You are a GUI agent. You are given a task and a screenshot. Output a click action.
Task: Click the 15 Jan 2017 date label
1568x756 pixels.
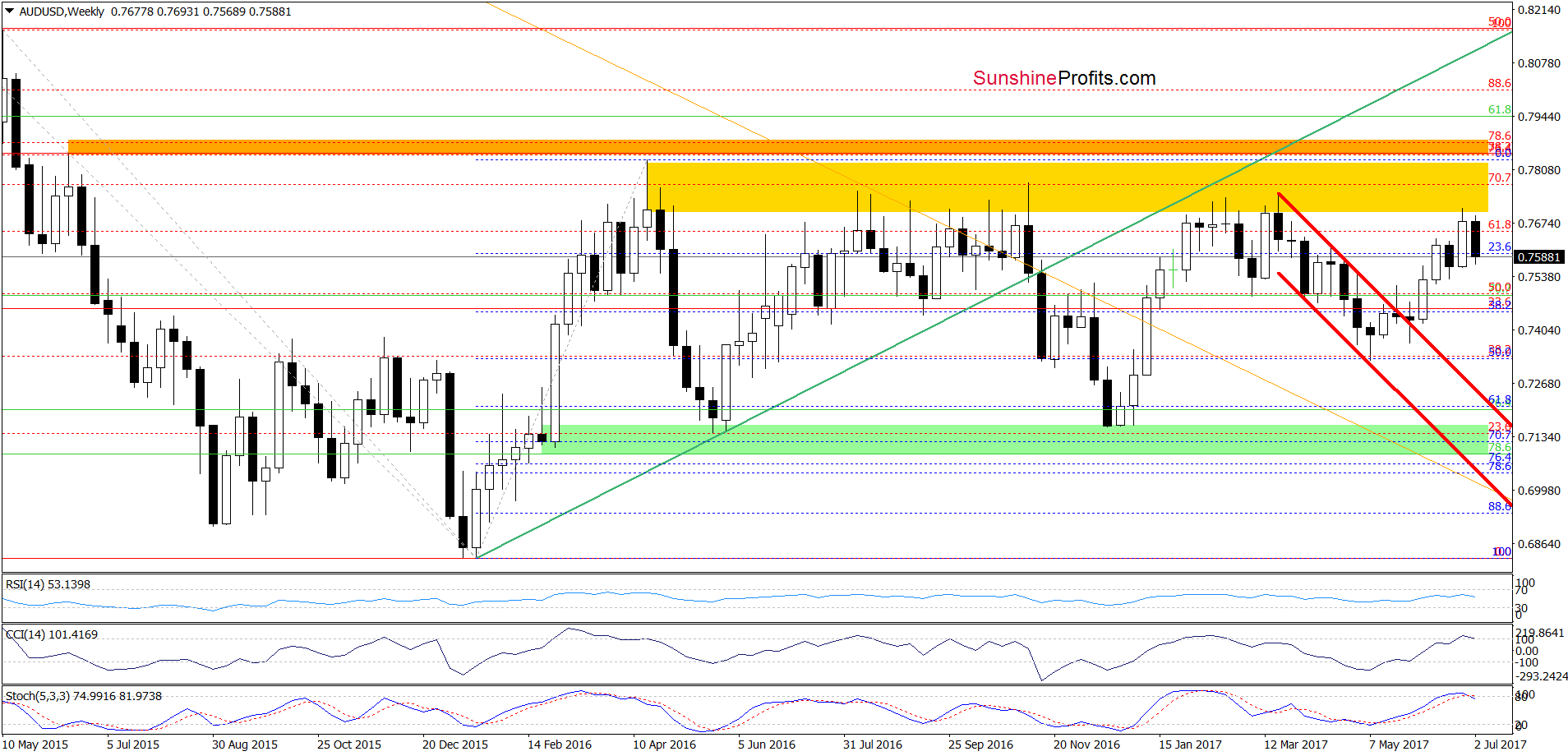pos(1191,744)
